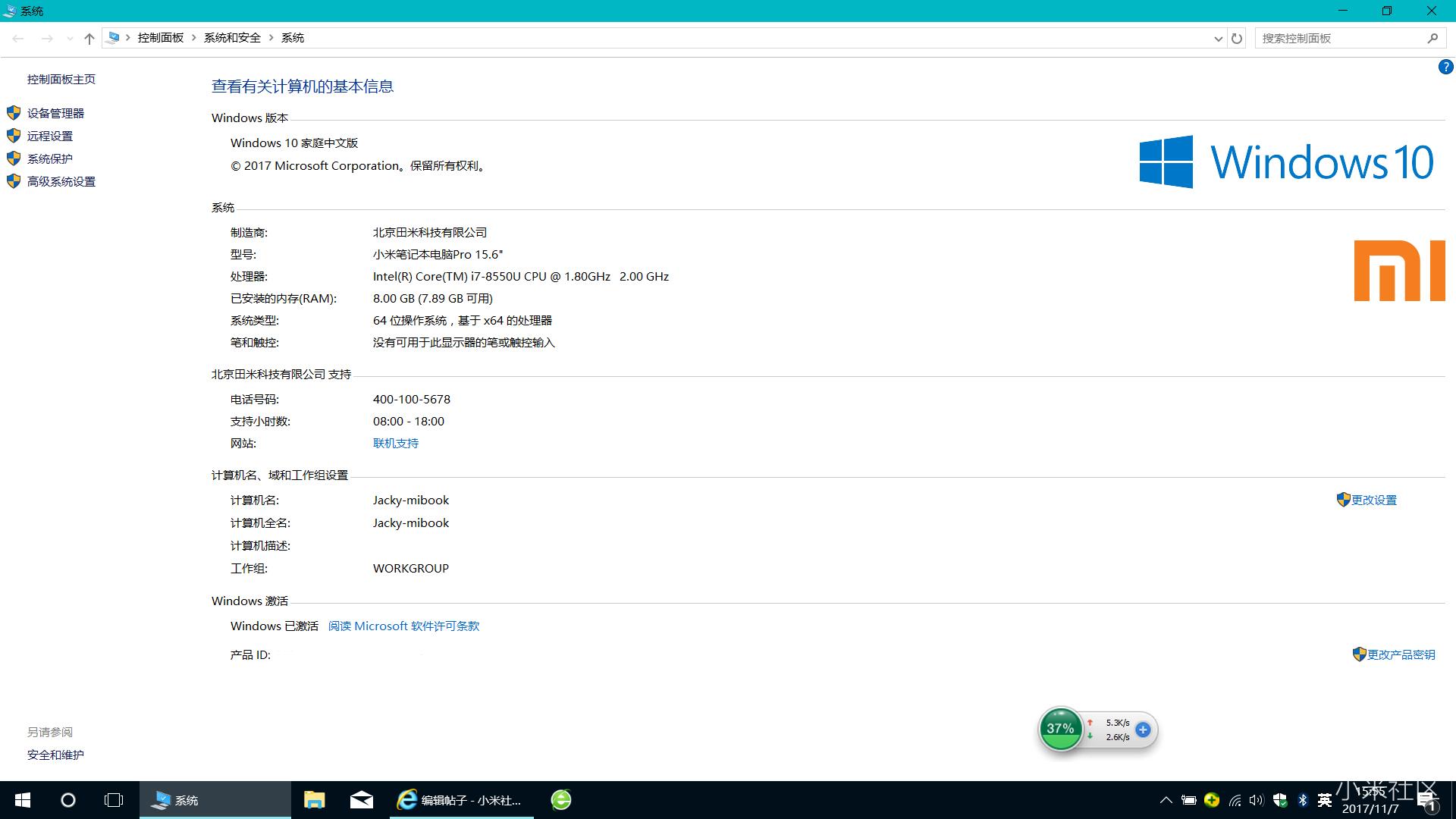The image size is (1456, 819).
Task: Open the Wi-Fi network tray icon
Action: (x=1235, y=800)
